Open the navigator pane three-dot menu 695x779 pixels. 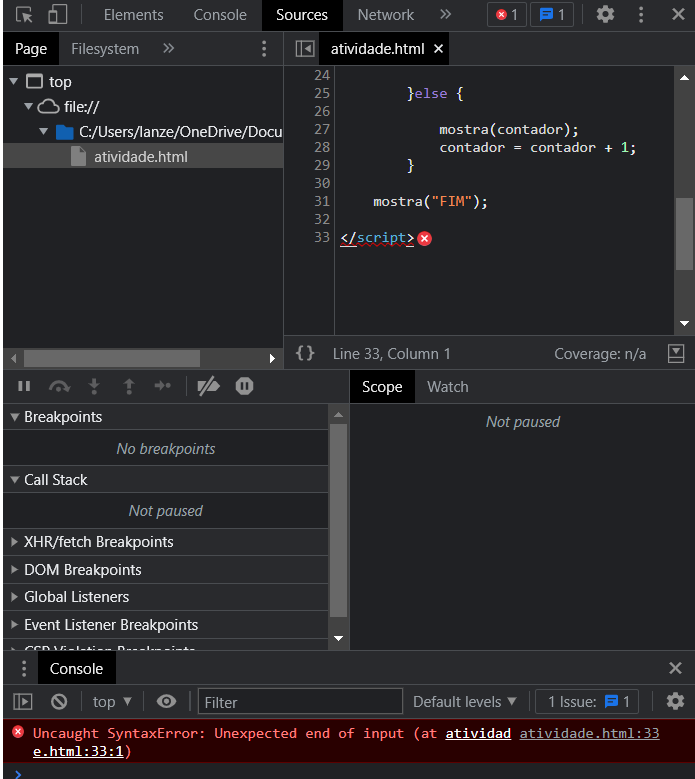click(x=264, y=49)
